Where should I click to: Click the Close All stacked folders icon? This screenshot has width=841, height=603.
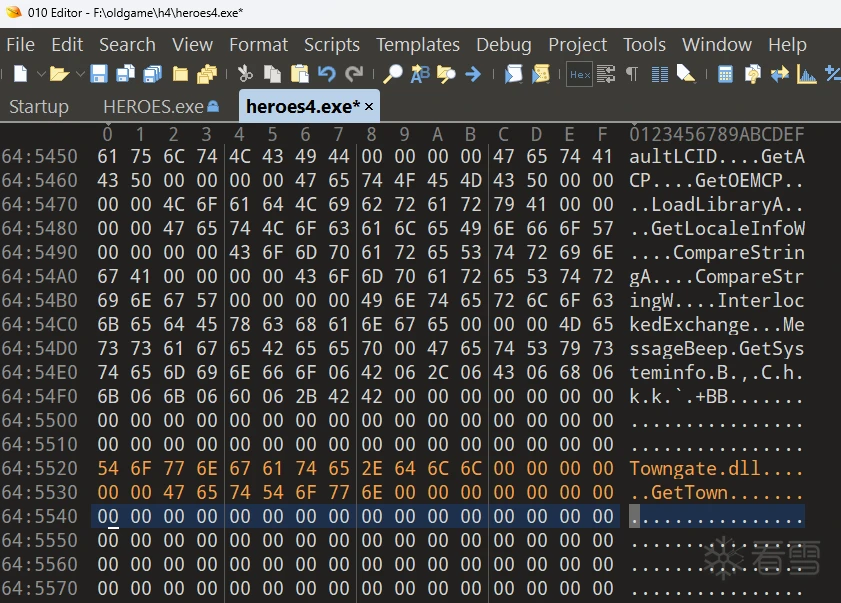(206, 74)
